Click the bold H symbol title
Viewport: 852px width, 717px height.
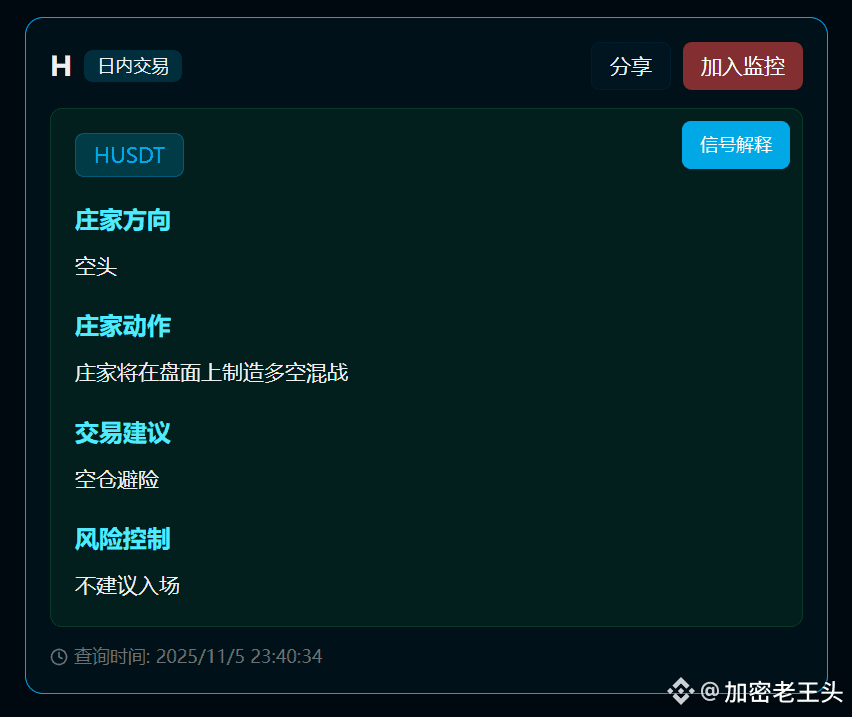pos(61,66)
